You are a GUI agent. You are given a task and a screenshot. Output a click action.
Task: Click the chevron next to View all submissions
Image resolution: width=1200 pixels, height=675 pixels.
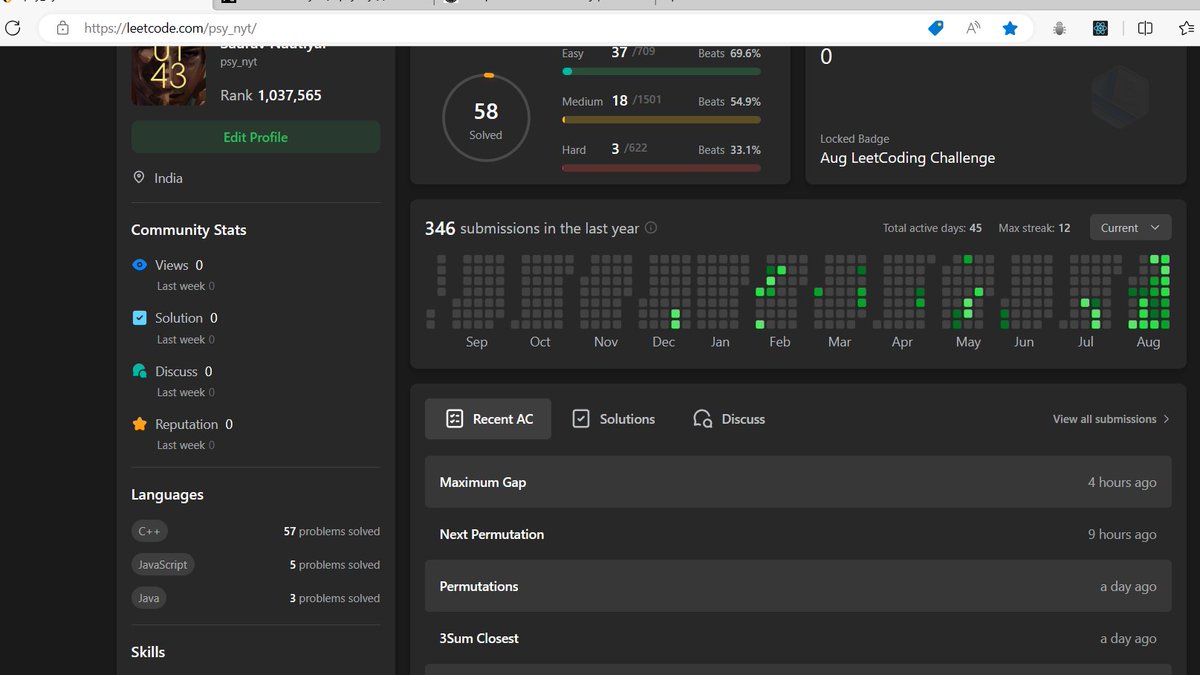[x=1166, y=419]
